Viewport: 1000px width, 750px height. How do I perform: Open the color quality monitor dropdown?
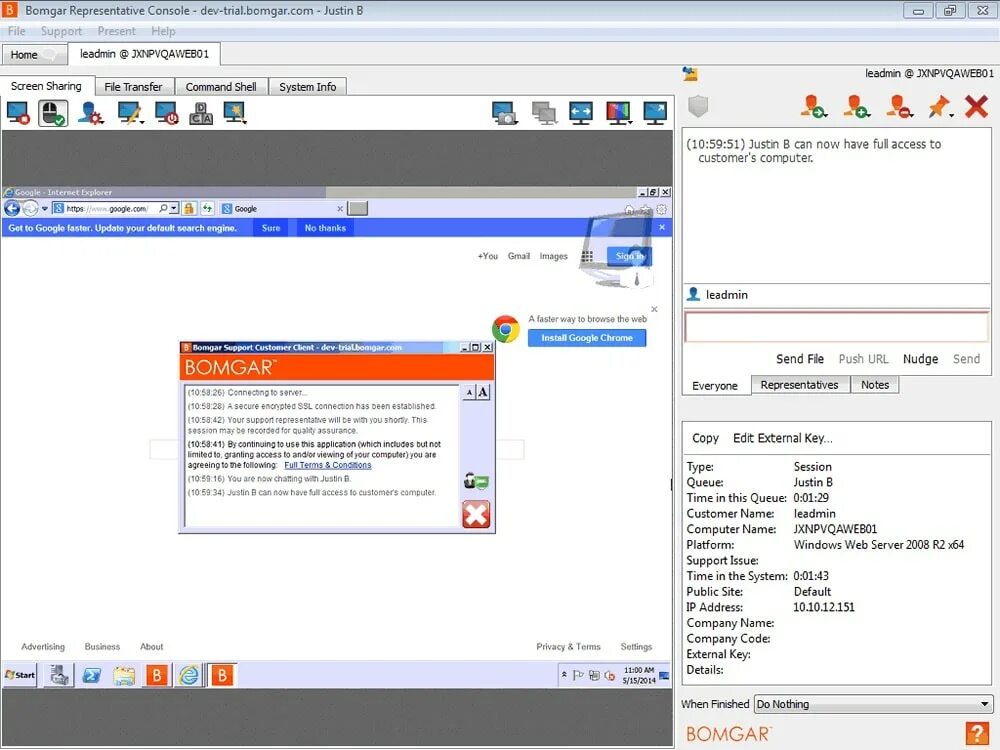pos(619,113)
